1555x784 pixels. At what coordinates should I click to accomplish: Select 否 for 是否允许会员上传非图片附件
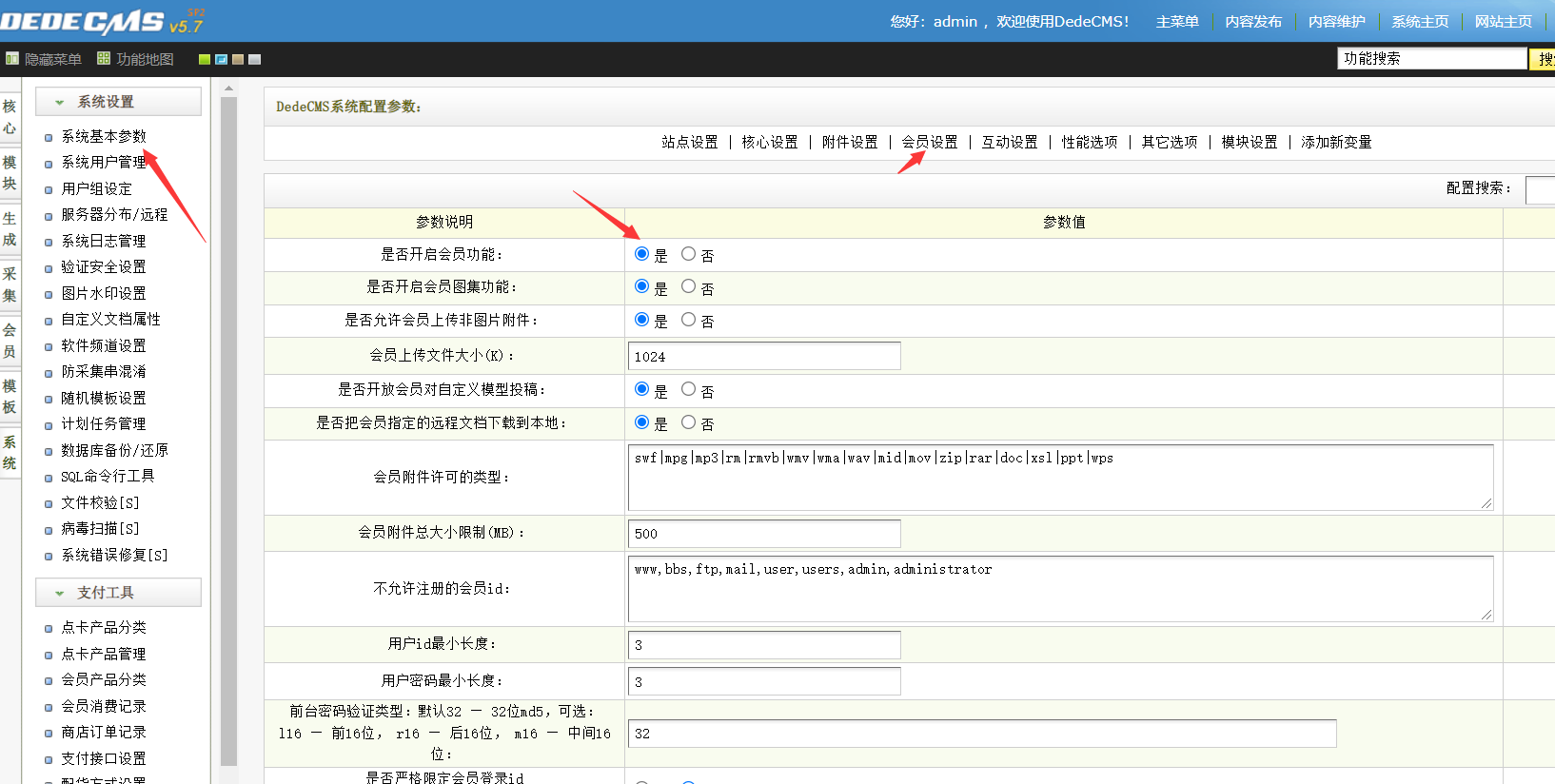(688, 320)
